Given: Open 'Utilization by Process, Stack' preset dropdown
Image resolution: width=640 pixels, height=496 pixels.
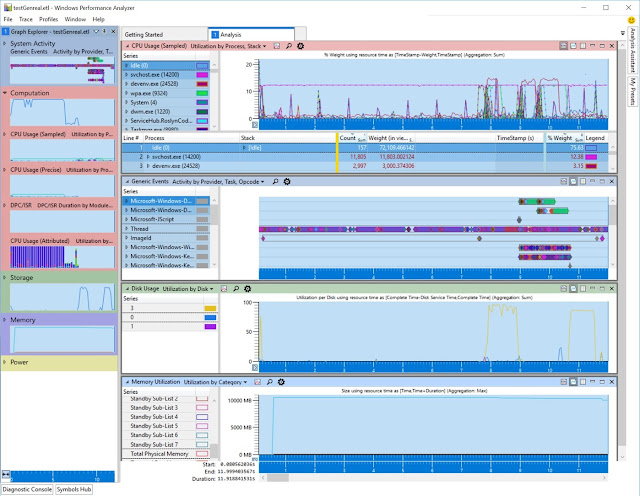Looking at the screenshot, I should [x=228, y=46].
